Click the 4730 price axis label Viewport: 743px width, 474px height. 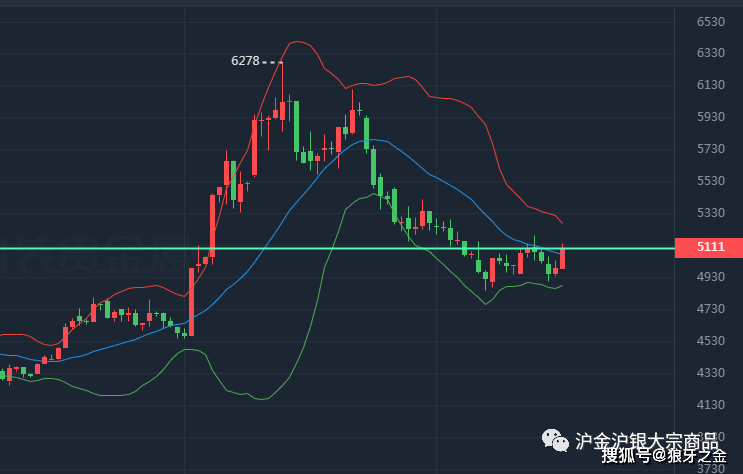711,309
